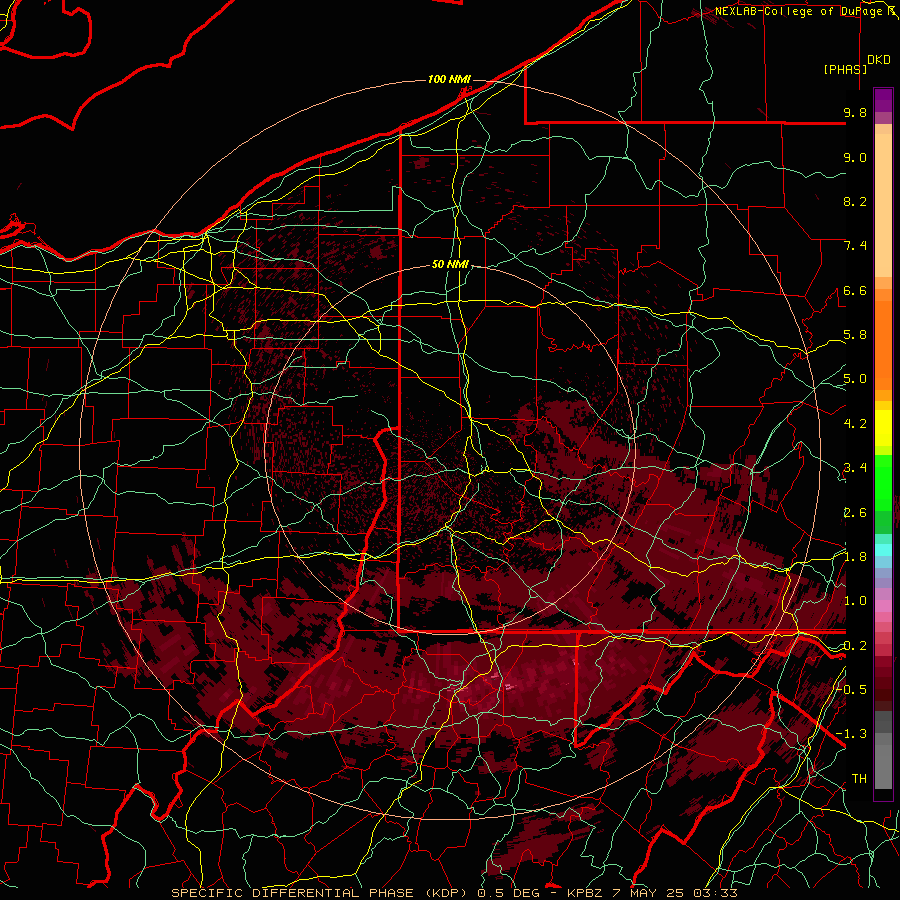Click the DKD label above color scale

(879, 60)
